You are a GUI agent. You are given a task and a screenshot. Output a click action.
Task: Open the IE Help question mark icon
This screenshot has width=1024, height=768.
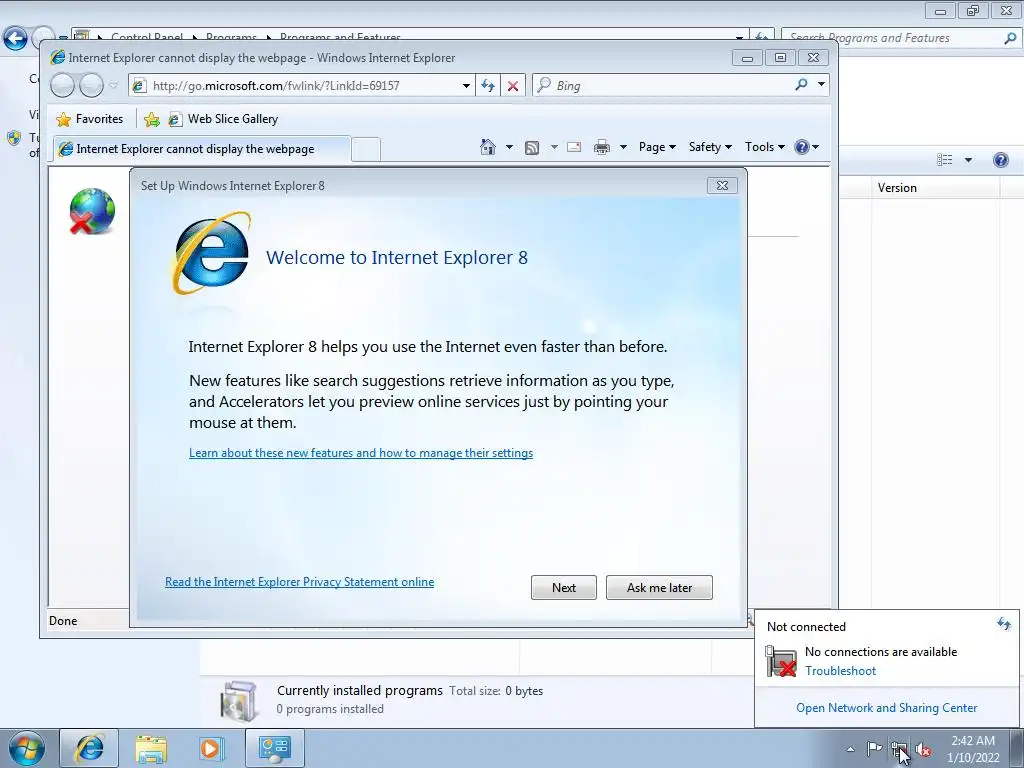[x=802, y=147]
